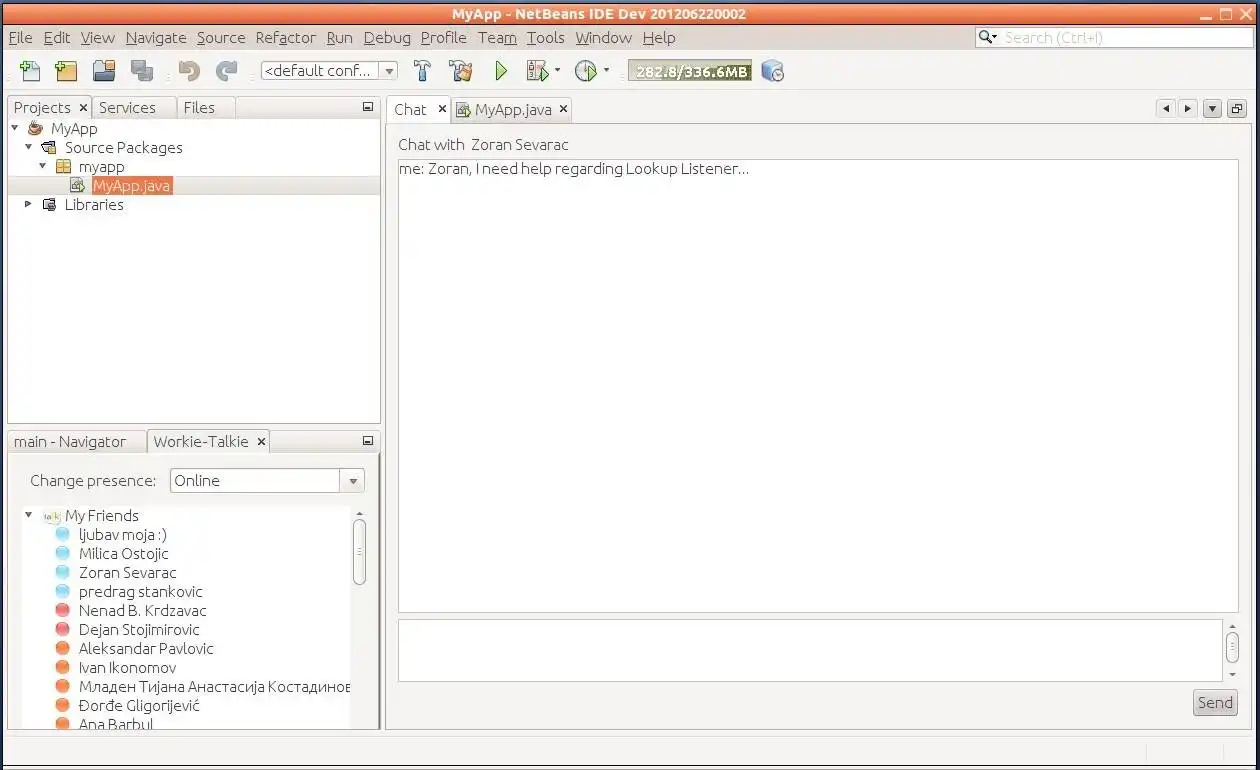1260x770 pixels.
Task: Click the search magnifier icon in the search box
Action: point(987,37)
